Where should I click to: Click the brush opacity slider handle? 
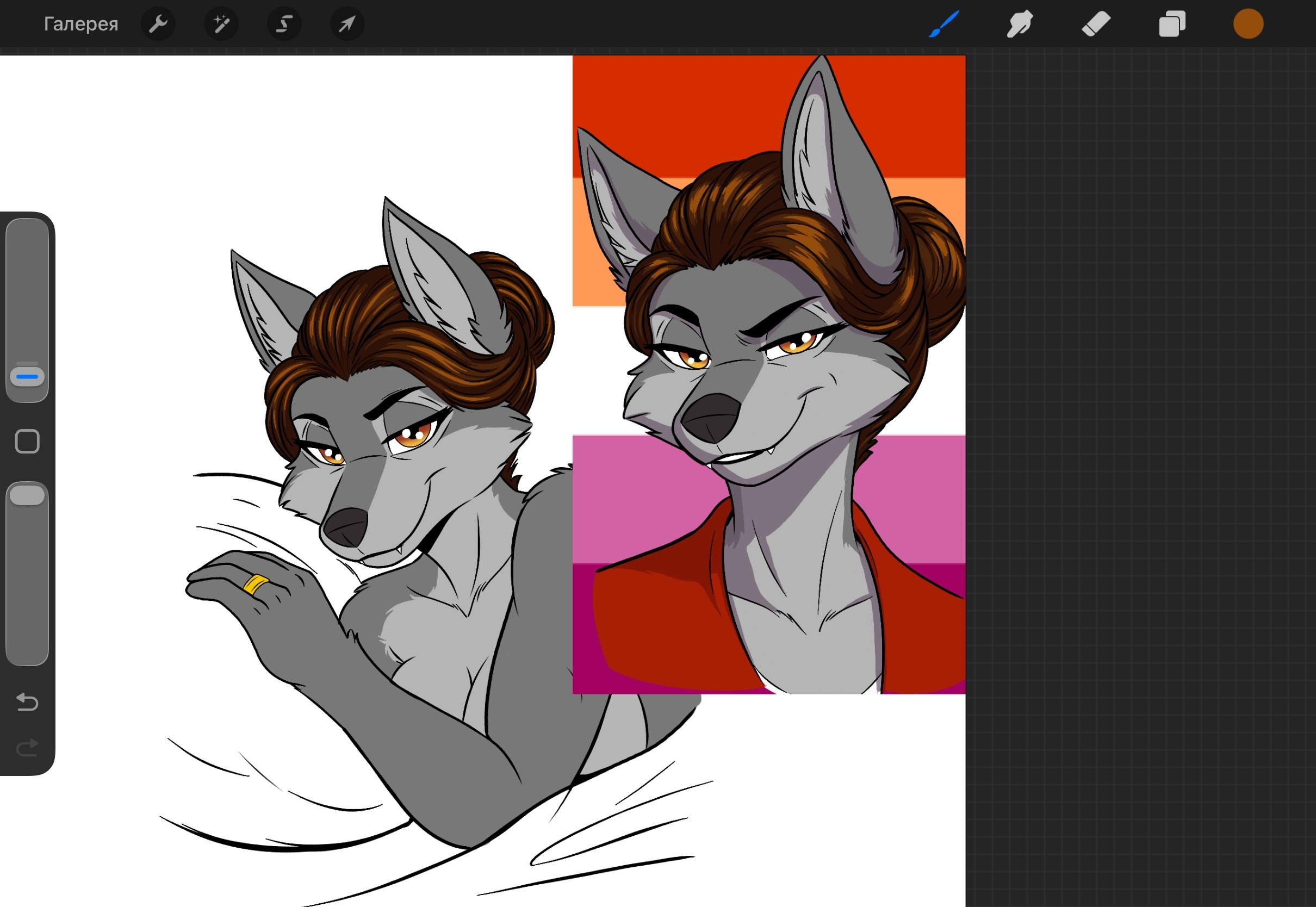tap(27, 495)
